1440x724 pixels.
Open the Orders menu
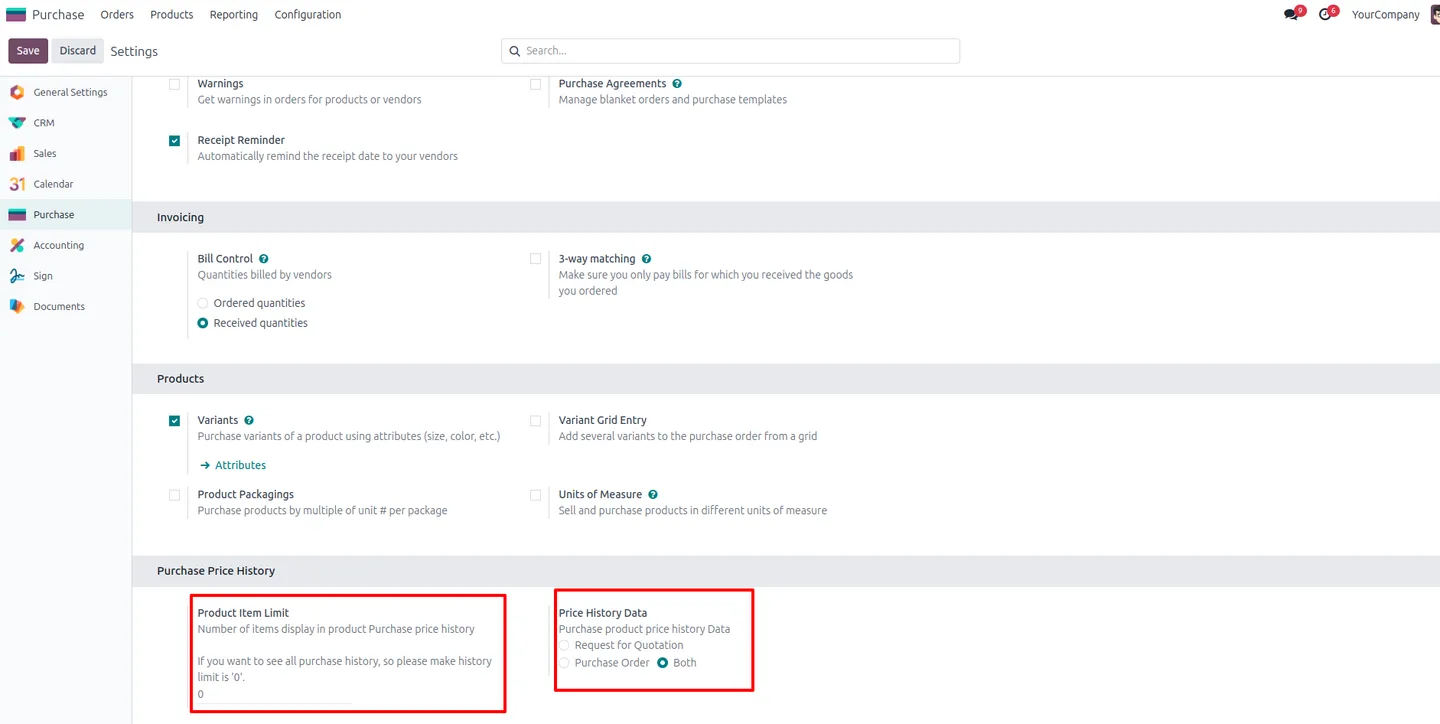pyautogui.click(x=117, y=15)
